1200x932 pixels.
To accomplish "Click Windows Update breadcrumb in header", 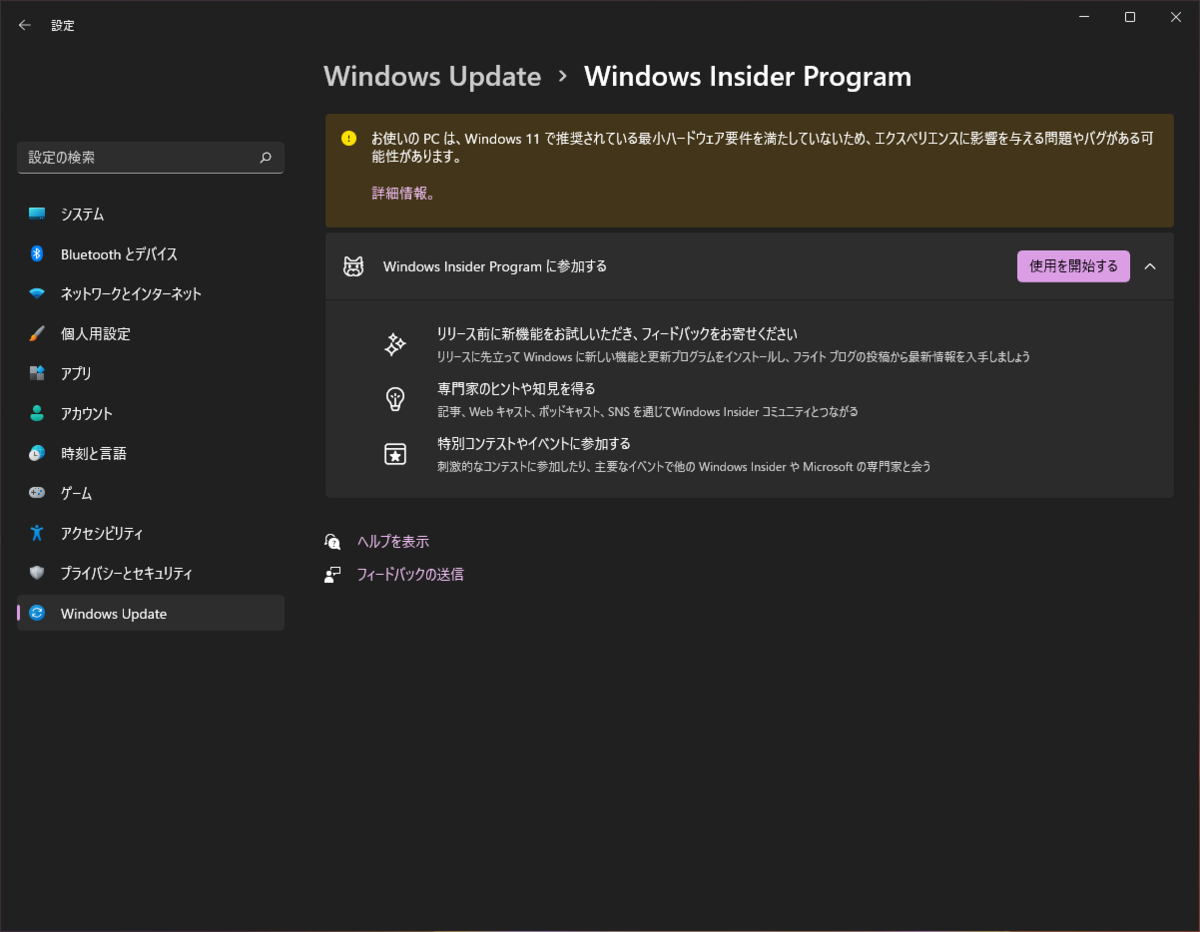I will coord(432,76).
